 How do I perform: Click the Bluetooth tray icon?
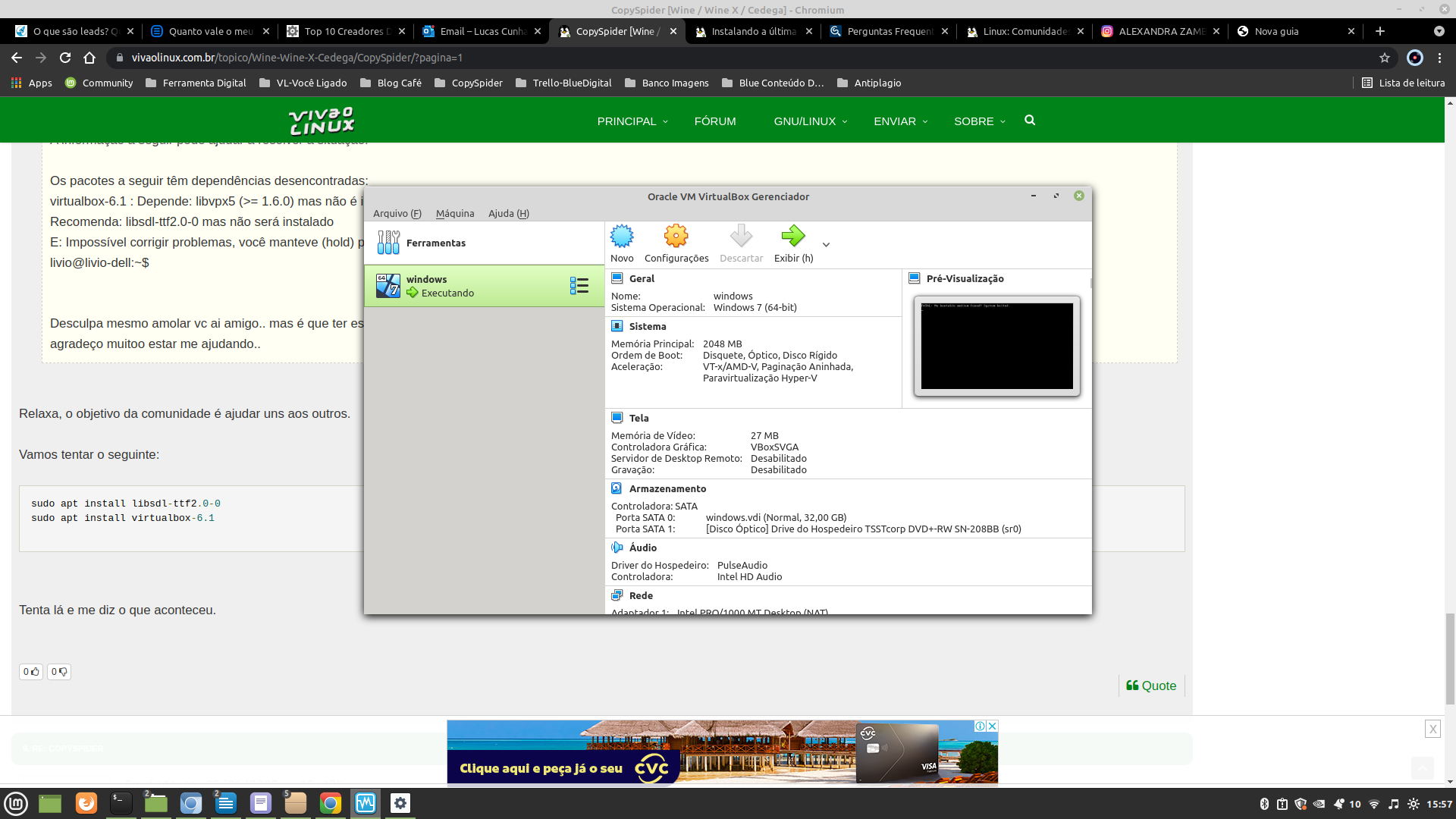tap(1264, 804)
